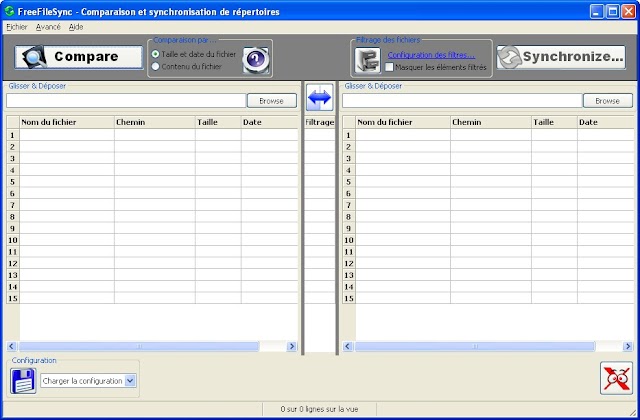Click left grid scrollbar left arrow
The image size is (640, 420).
[11, 347]
